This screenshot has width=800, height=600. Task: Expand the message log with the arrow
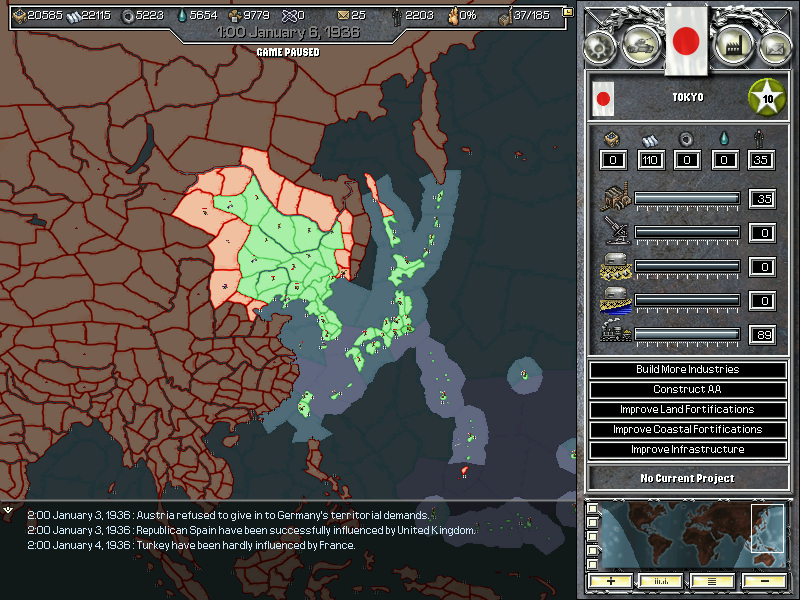pyautogui.click(x=9, y=509)
